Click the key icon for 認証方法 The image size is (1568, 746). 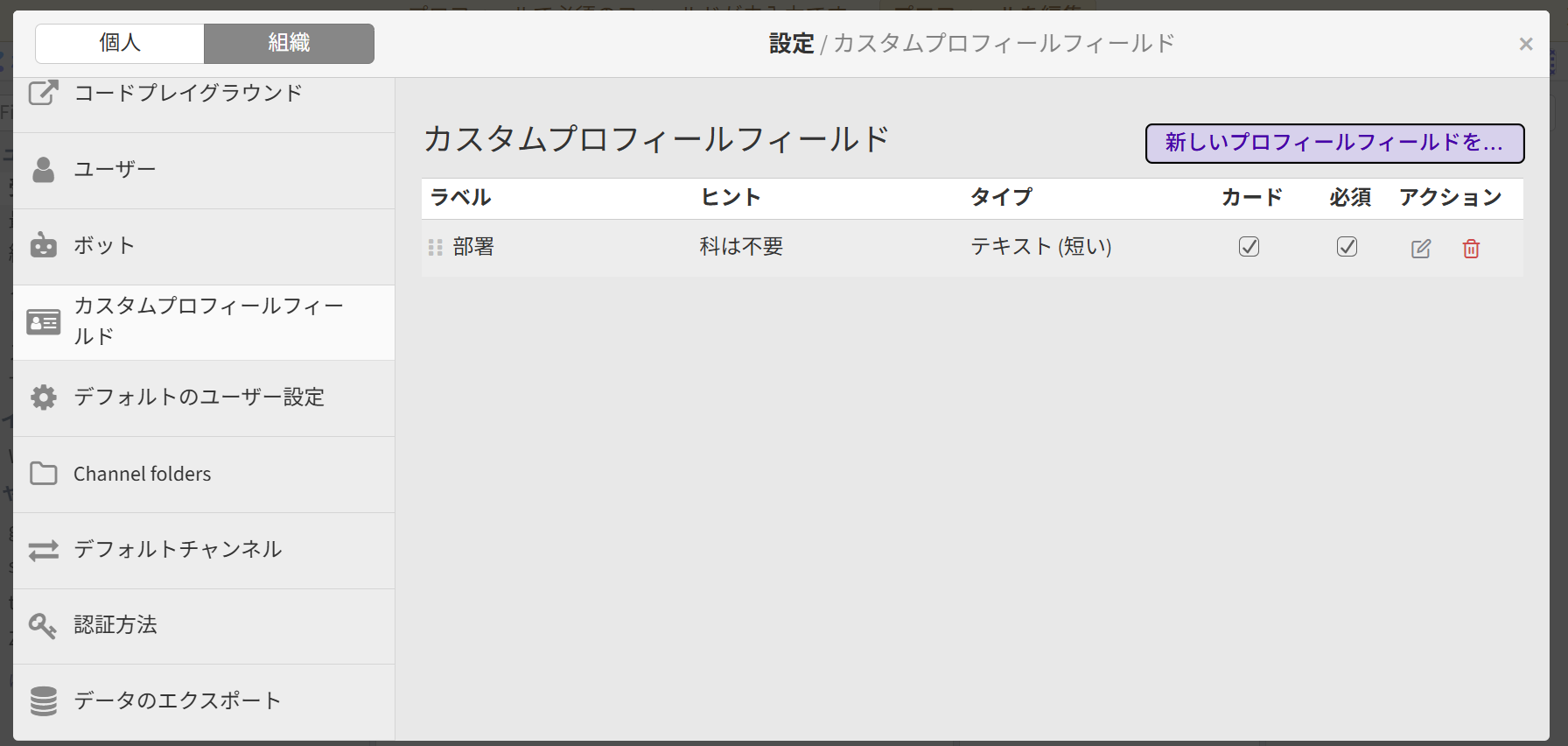point(43,625)
